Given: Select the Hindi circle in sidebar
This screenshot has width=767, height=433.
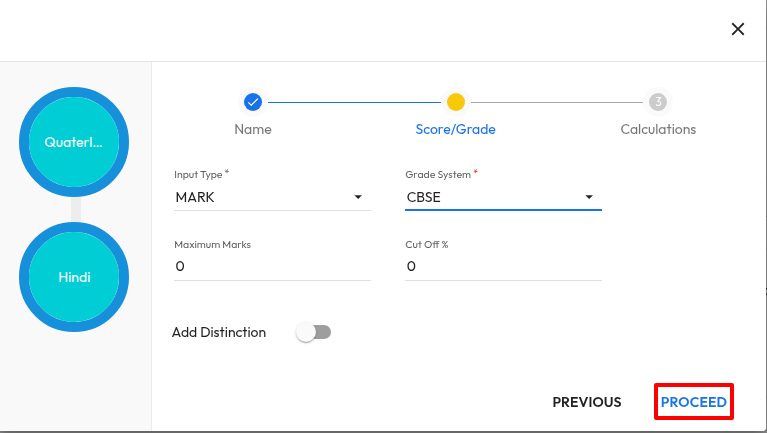Looking at the screenshot, I should tap(74, 277).
